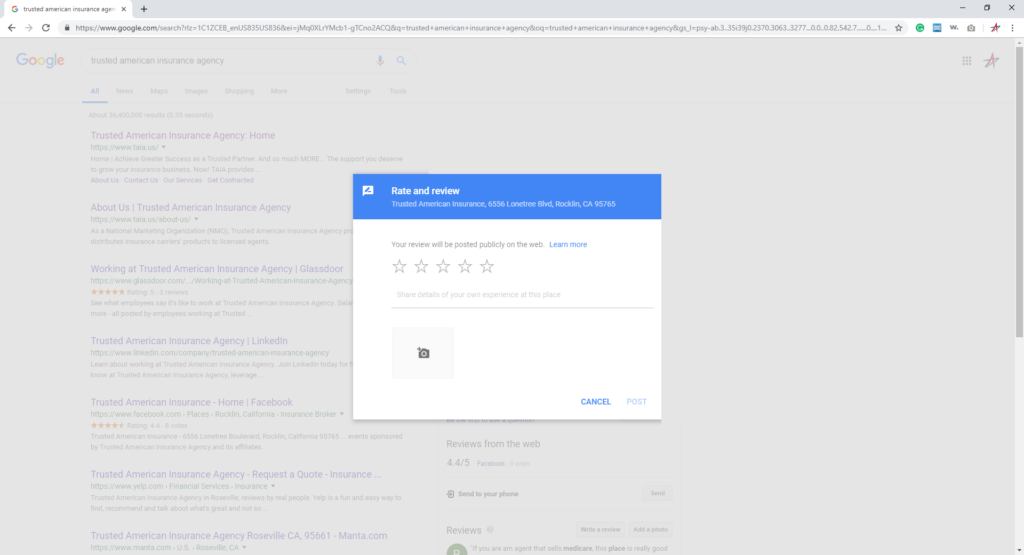Image resolution: width=1024 pixels, height=555 pixels.
Task: Open the Learn more link
Action: click(568, 244)
